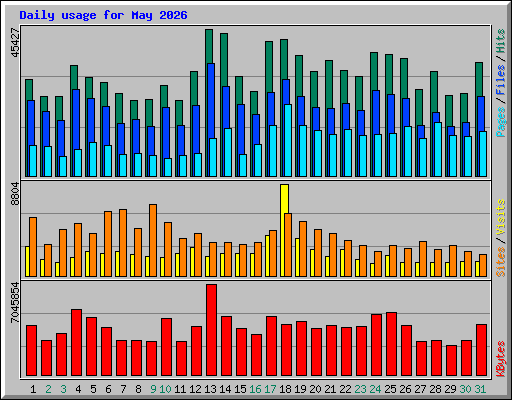Click the orange visits bar for day 7
Image resolution: width=512 pixels, height=400 pixels.
pyautogui.click(x=123, y=243)
